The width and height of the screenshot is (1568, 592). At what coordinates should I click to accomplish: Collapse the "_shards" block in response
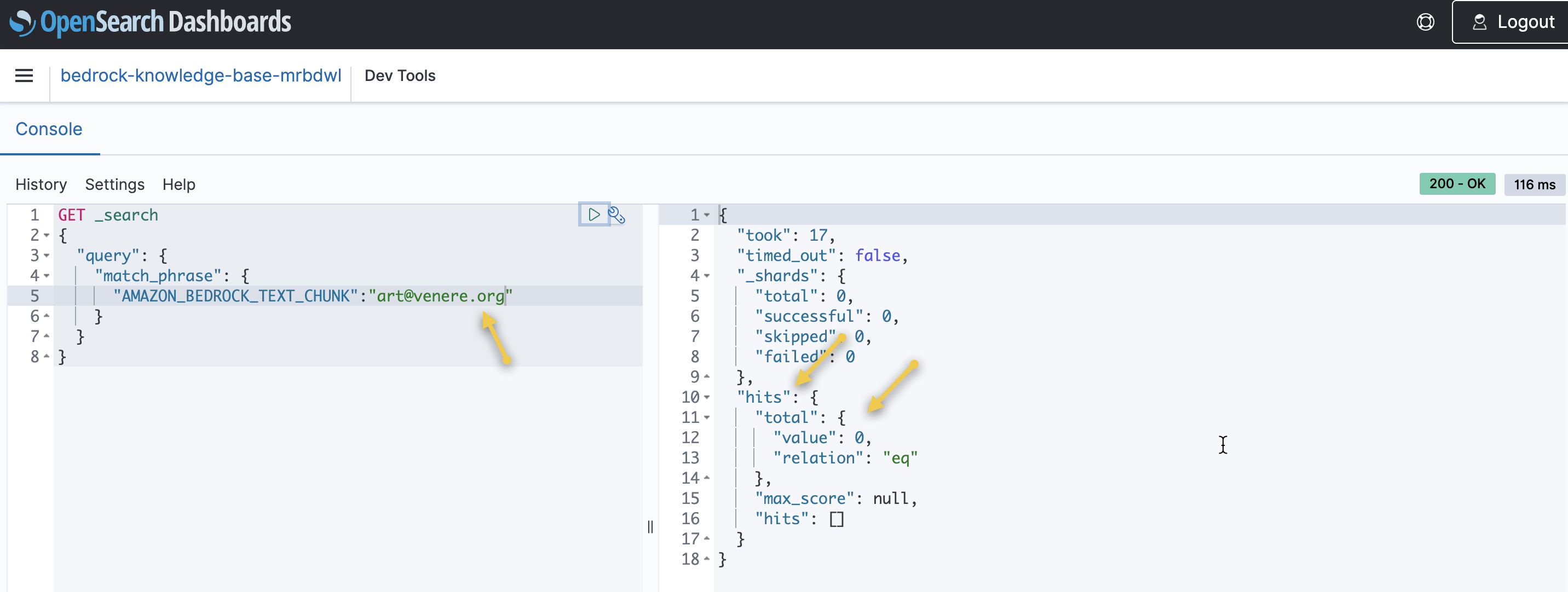707,276
